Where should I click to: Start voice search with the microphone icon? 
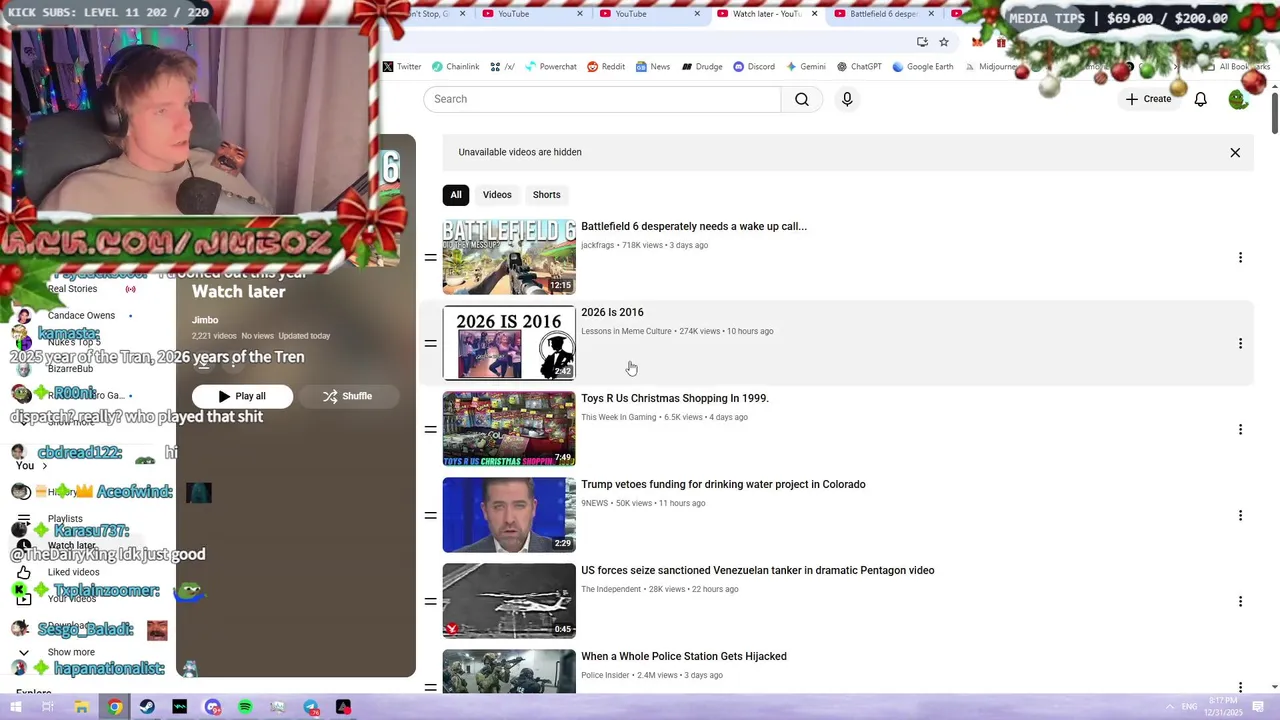pos(847,99)
